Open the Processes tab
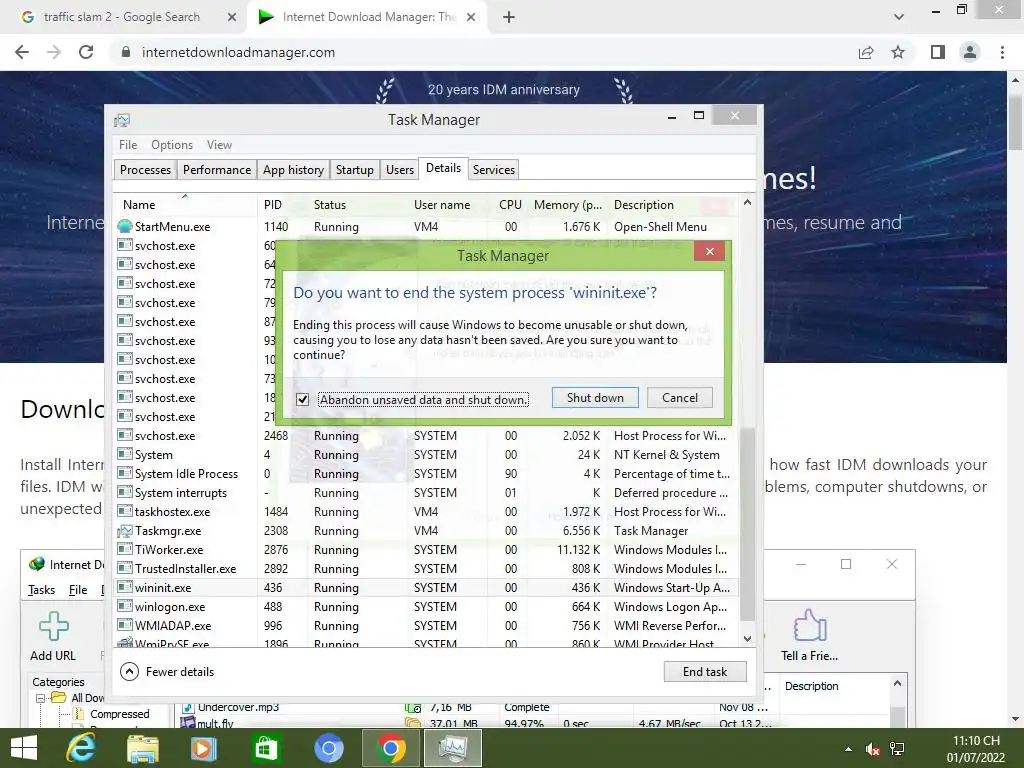The width and height of the screenshot is (1024, 768). click(145, 170)
